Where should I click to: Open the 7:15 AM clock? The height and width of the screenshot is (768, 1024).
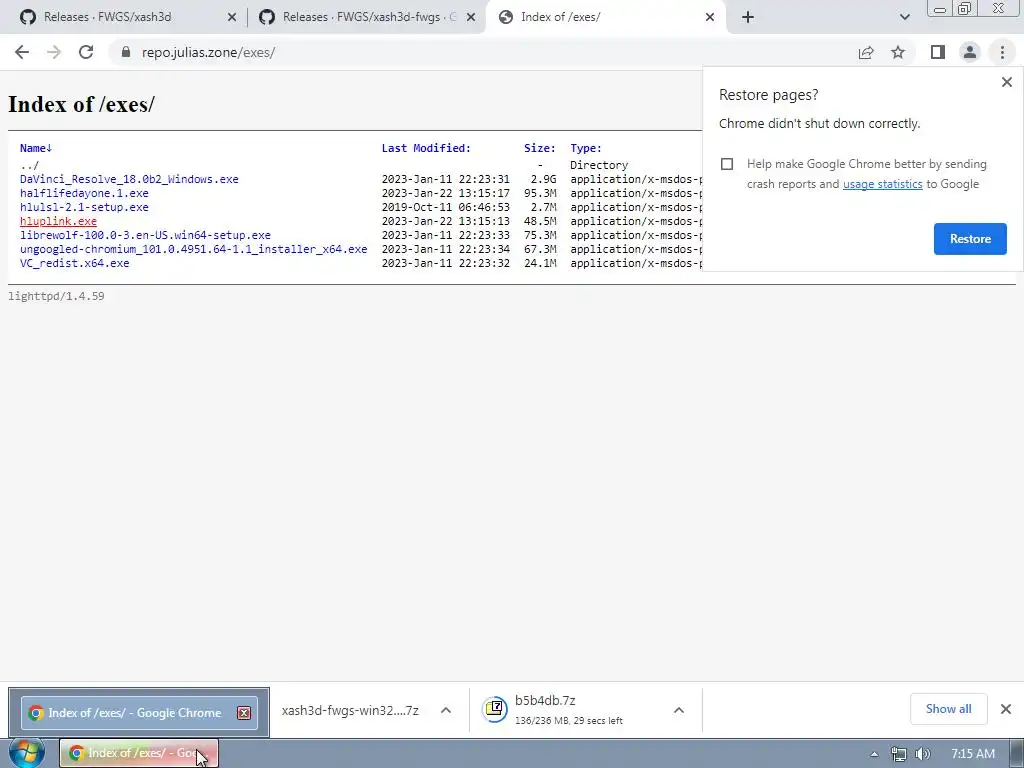click(972, 754)
